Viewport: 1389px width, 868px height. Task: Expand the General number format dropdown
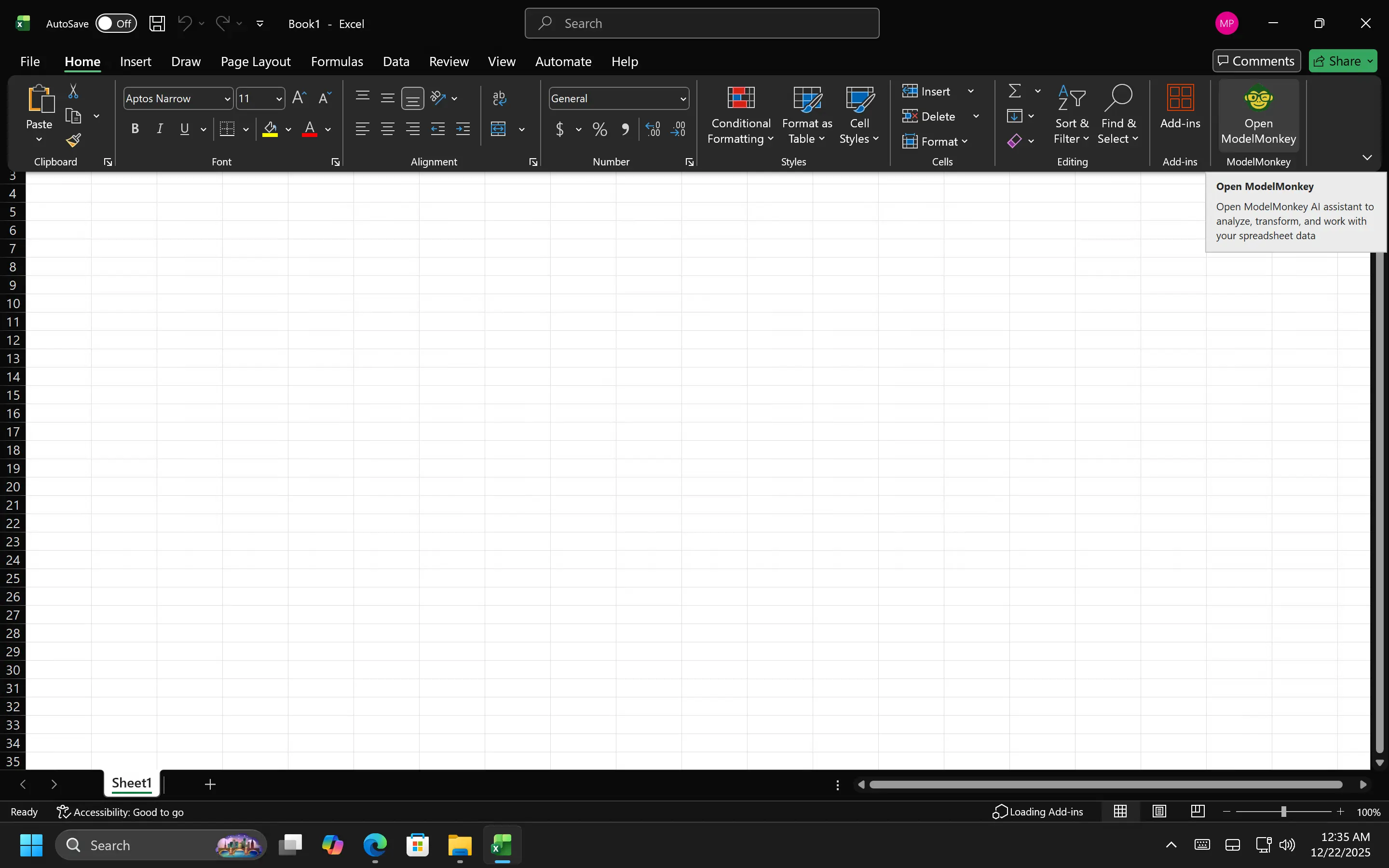(x=683, y=99)
